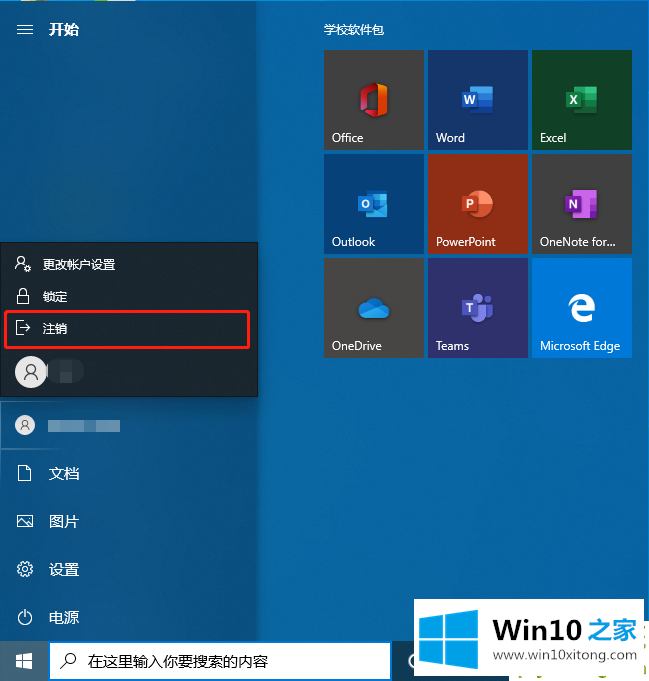Image resolution: width=649 pixels, height=681 pixels.
Task: Click the 学校软件包 group title
Action: pyautogui.click(x=354, y=30)
